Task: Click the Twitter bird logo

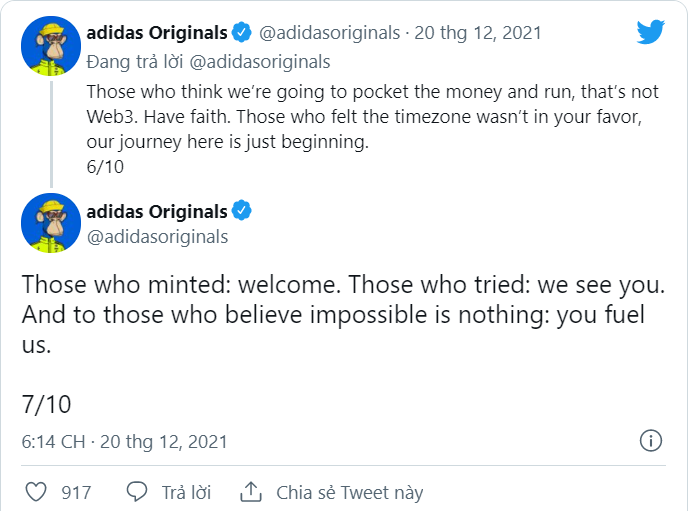Action: tap(650, 32)
